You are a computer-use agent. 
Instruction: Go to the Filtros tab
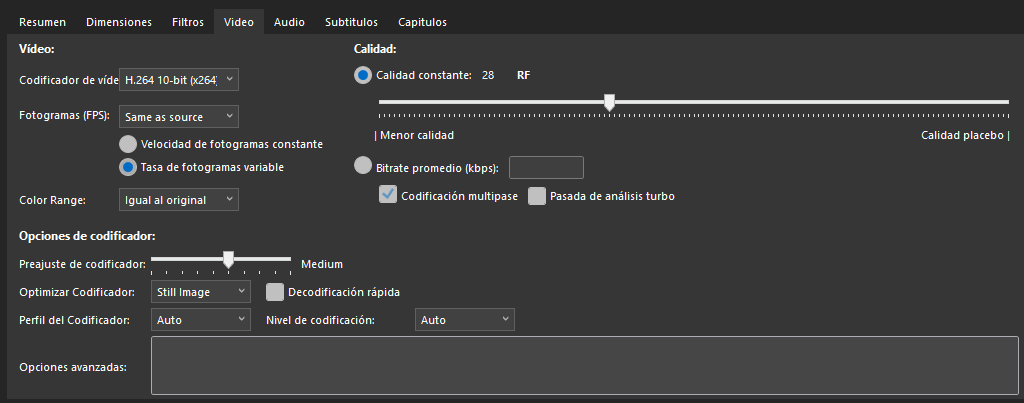click(x=187, y=22)
